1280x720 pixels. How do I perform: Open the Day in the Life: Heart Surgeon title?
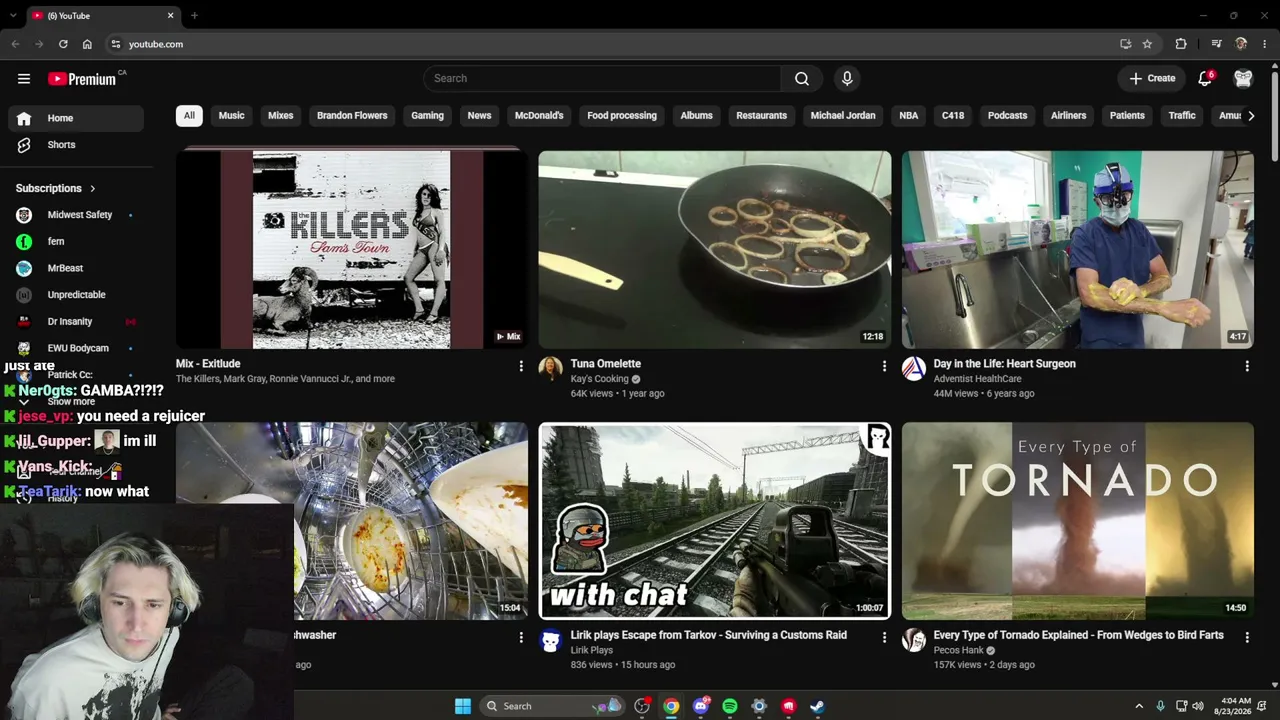click(1004, 364)
